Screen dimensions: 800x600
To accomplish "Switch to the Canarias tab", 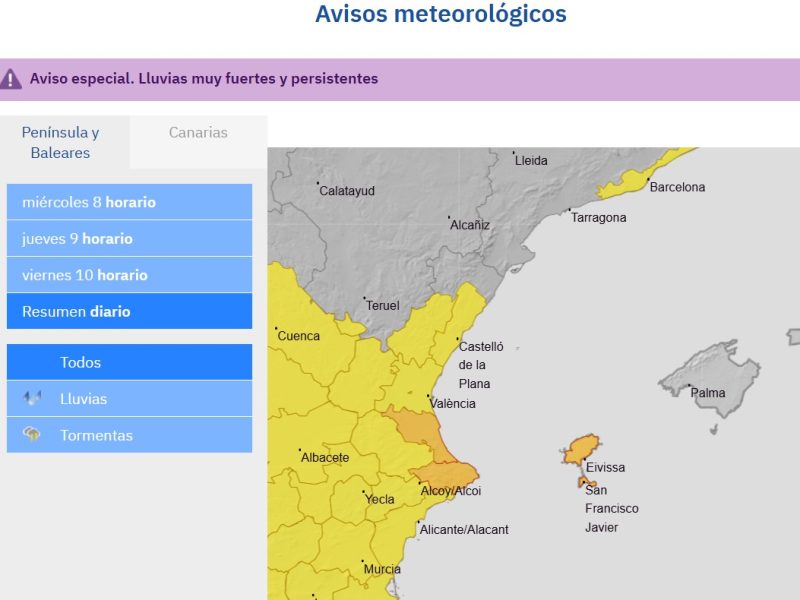I will click(x=198, y=133).
